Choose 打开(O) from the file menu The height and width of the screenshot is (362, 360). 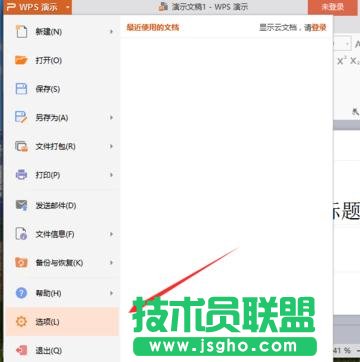[62, 60]
